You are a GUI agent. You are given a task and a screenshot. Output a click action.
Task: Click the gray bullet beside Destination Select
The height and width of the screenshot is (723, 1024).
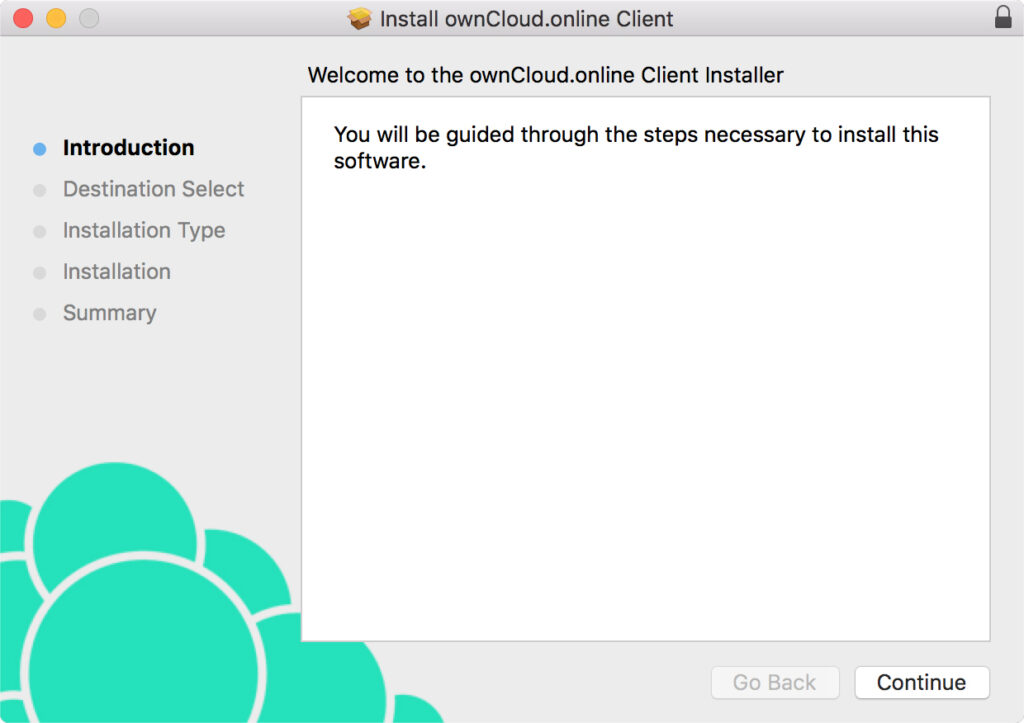click(x=40, y=190)
